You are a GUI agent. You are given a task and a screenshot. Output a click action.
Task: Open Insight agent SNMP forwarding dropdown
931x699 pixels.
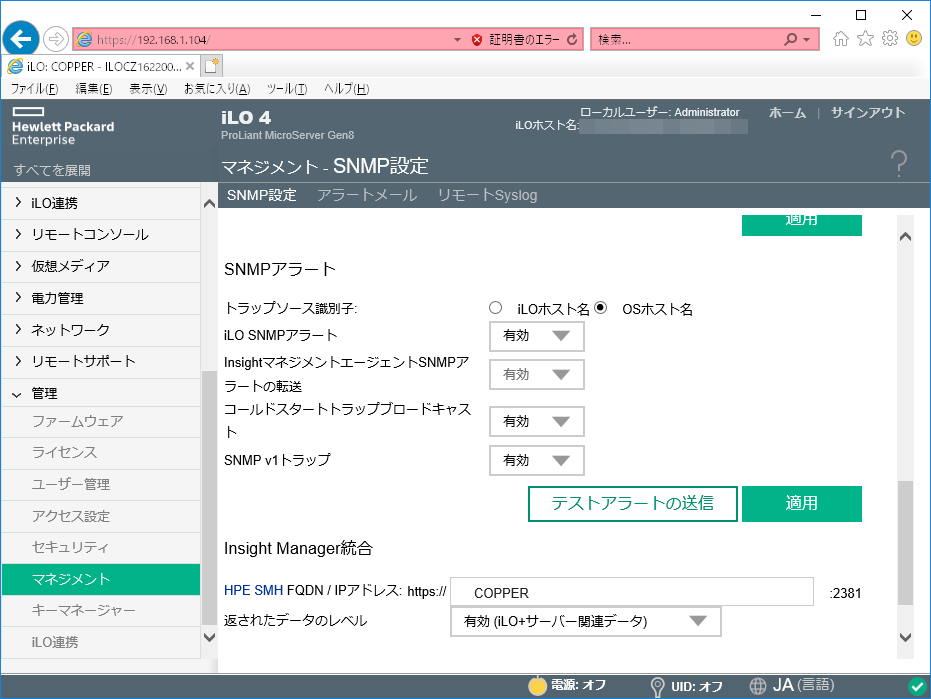pos(537,375)
